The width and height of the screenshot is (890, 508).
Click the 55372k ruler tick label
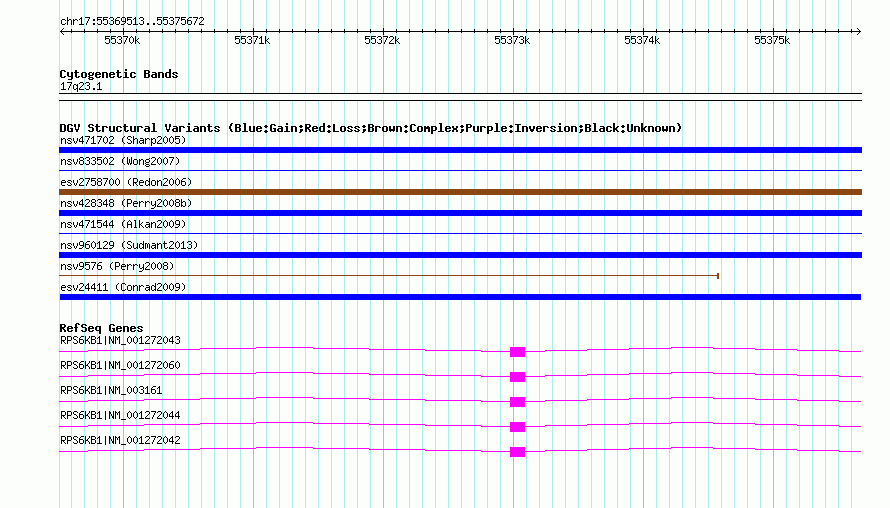[x=382, y=40]
